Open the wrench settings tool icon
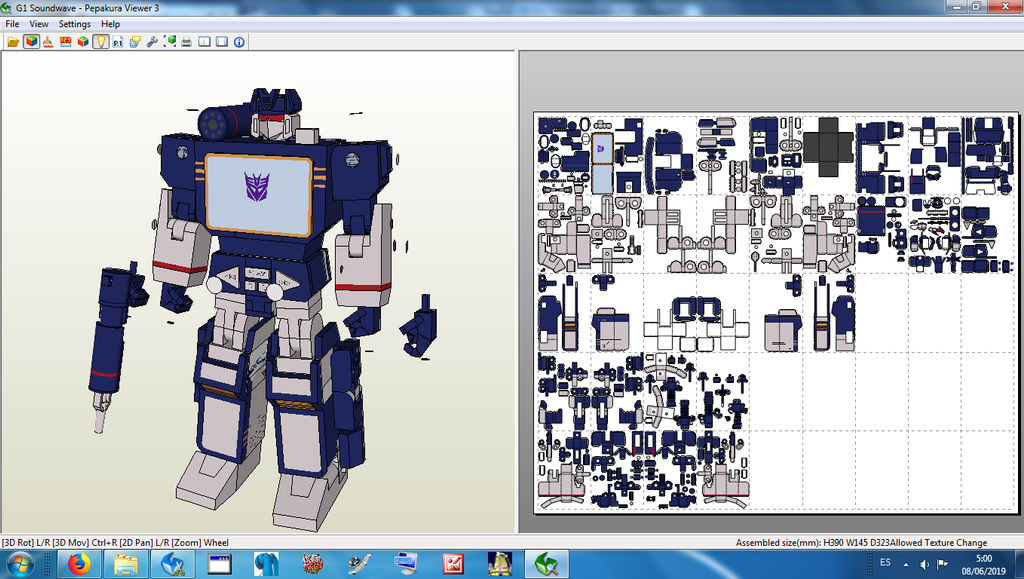The width and height of the screenshot is (1024, 579). click(x=152, y=42)
